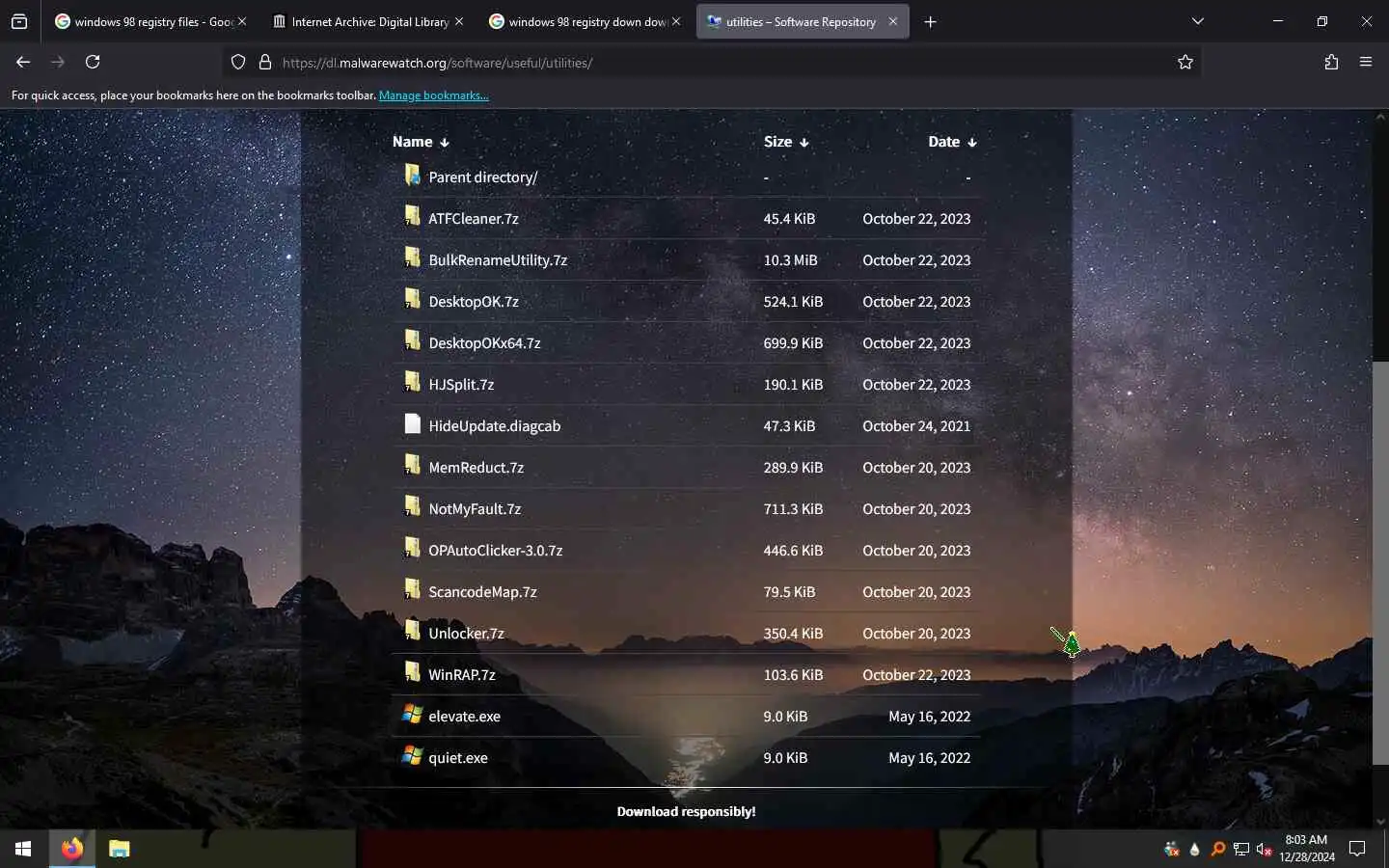
Task: Close the Internet Archive tab
Action: tap(459, 21)
